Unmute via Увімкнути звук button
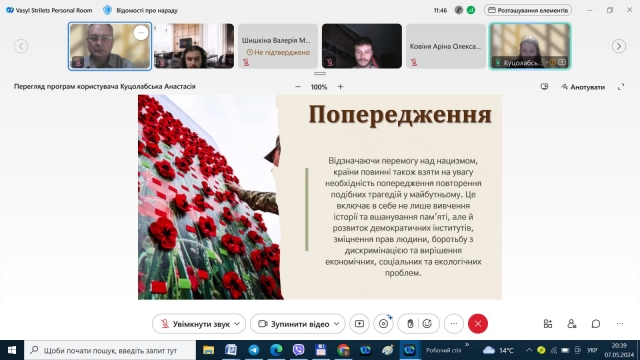 195,324
